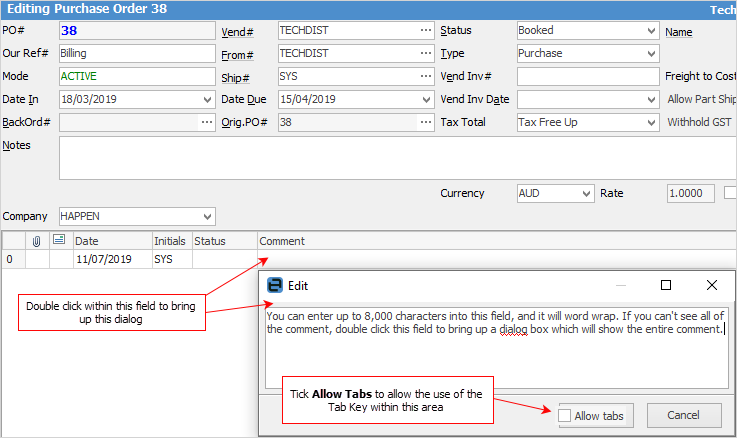The width and height of the screenshot is (737, 438).
Task: Open the Date Due calendar dropdown
Action: [426, 99]
